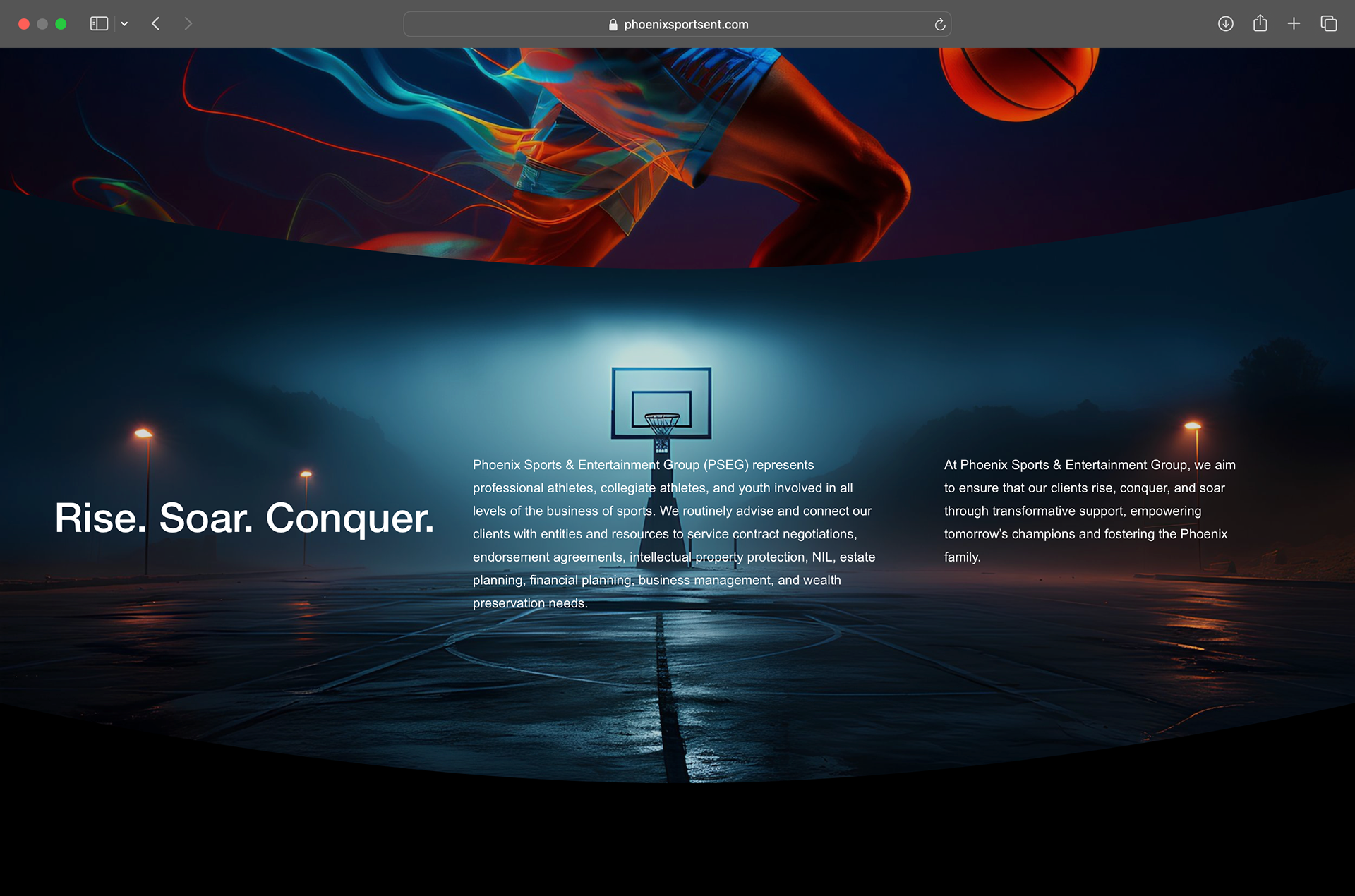Click the PSEG represents athletes paragraph
The height and width of the screenshot is (896, 1355).
coord(673,534)
